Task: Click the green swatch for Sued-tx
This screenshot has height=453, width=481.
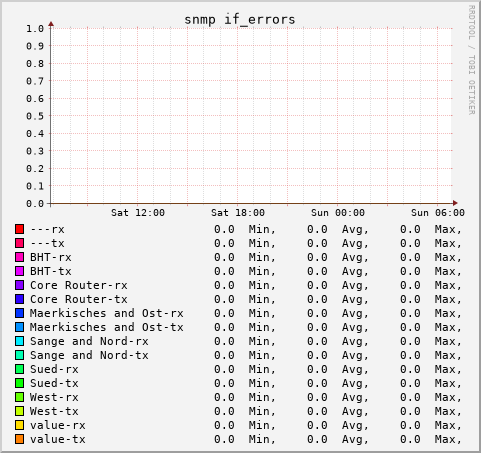Action: pyautogui.click(x=19, y=383)
